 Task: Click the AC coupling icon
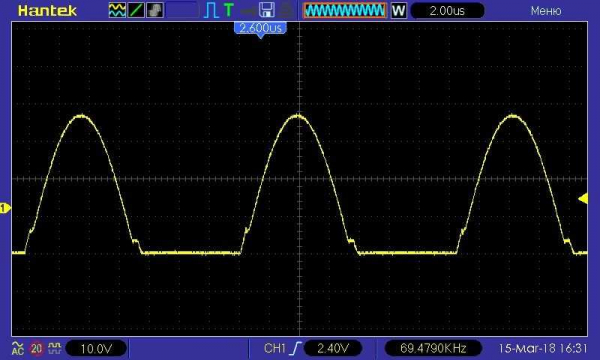18,348
